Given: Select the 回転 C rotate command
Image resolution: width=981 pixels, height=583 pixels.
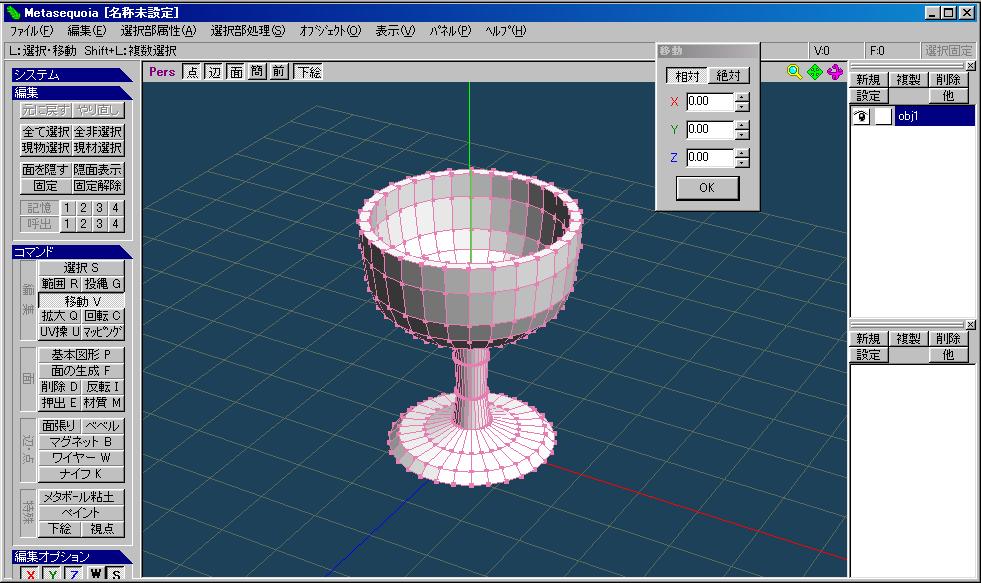Looking at the screenshot, I should (x=103, y=316).
